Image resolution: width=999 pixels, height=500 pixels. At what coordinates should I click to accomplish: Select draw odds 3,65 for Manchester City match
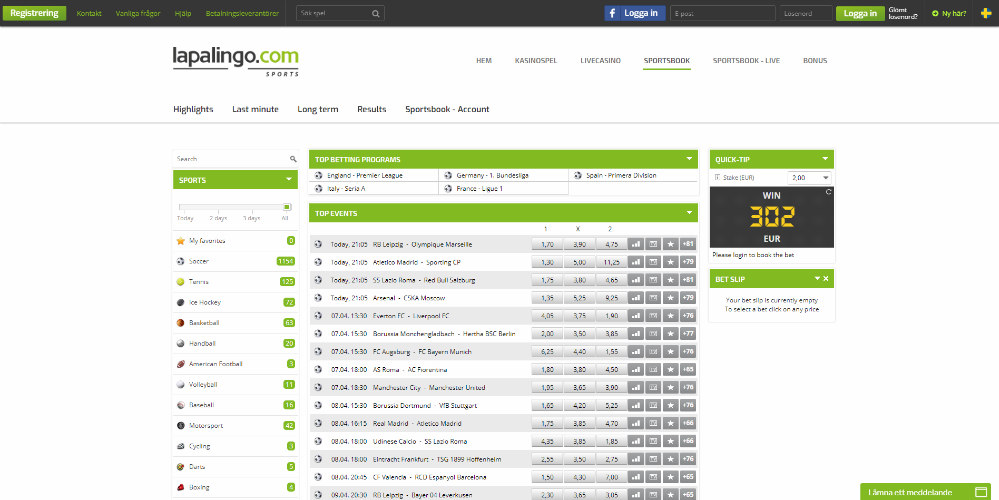pyautogui.click(x=579, y=387)
